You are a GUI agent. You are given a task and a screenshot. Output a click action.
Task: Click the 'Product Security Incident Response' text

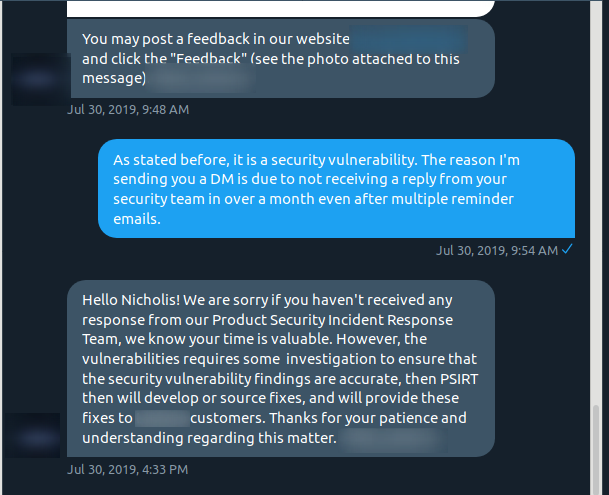[332, 320]
